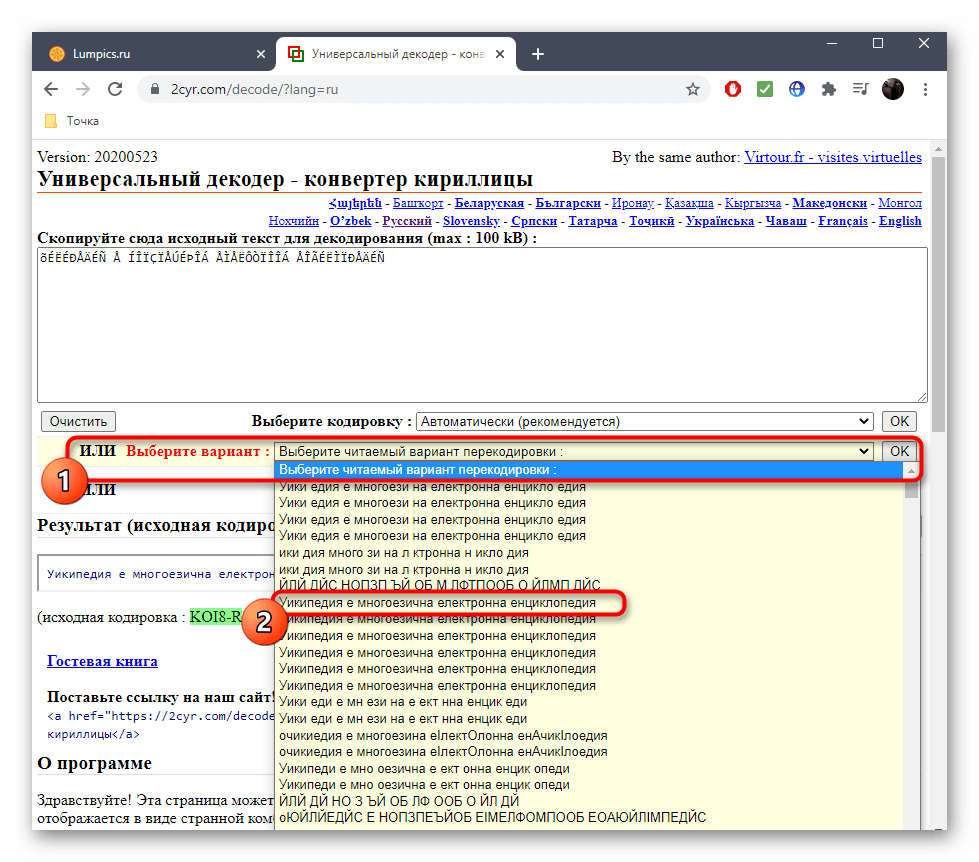
Task: Open the Chrome profile avatar
Action: point(892,89)
